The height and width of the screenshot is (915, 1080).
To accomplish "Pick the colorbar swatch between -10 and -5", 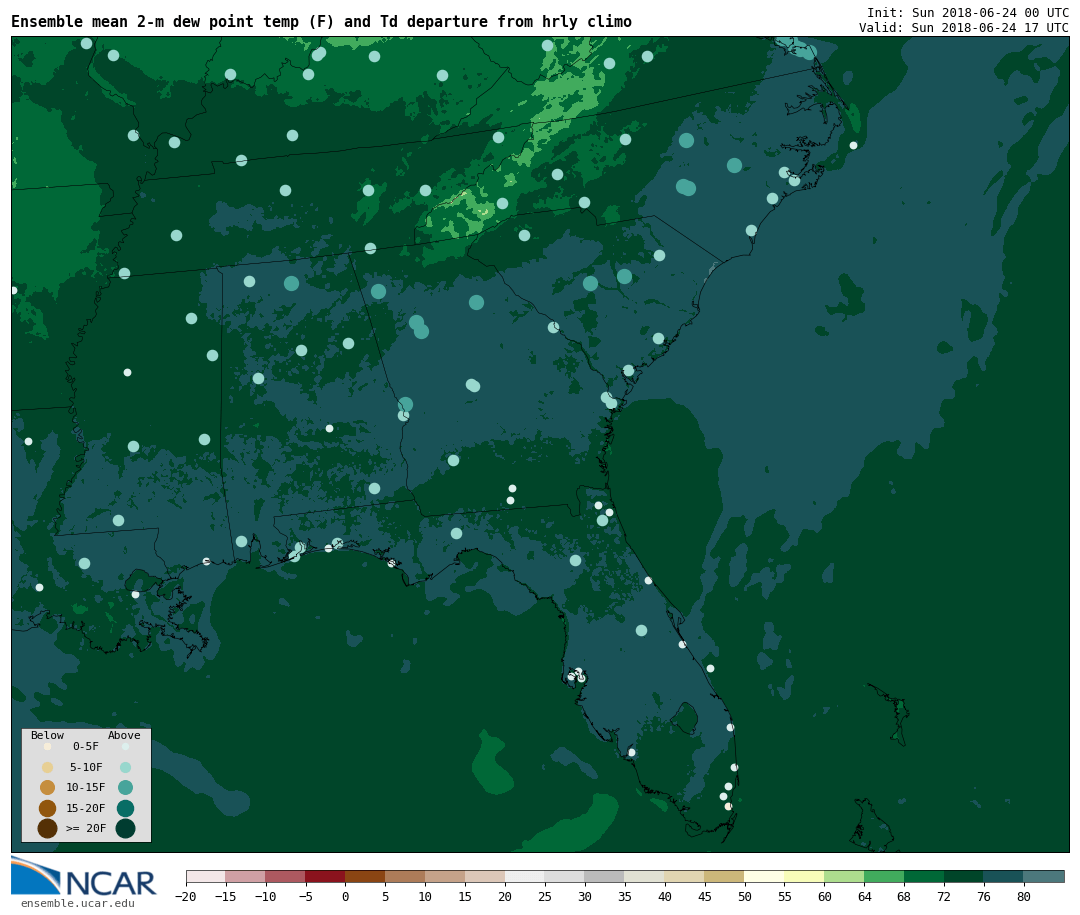I will tap(286, 877).
